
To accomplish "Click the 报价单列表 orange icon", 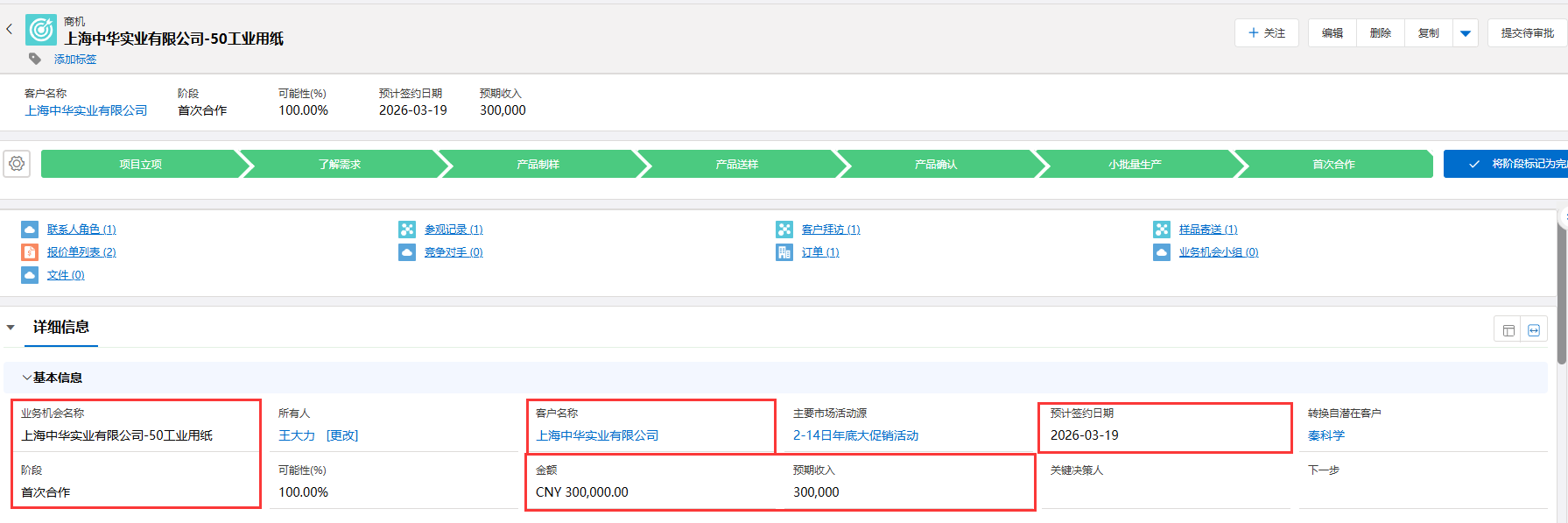I will tap(30, 252).
